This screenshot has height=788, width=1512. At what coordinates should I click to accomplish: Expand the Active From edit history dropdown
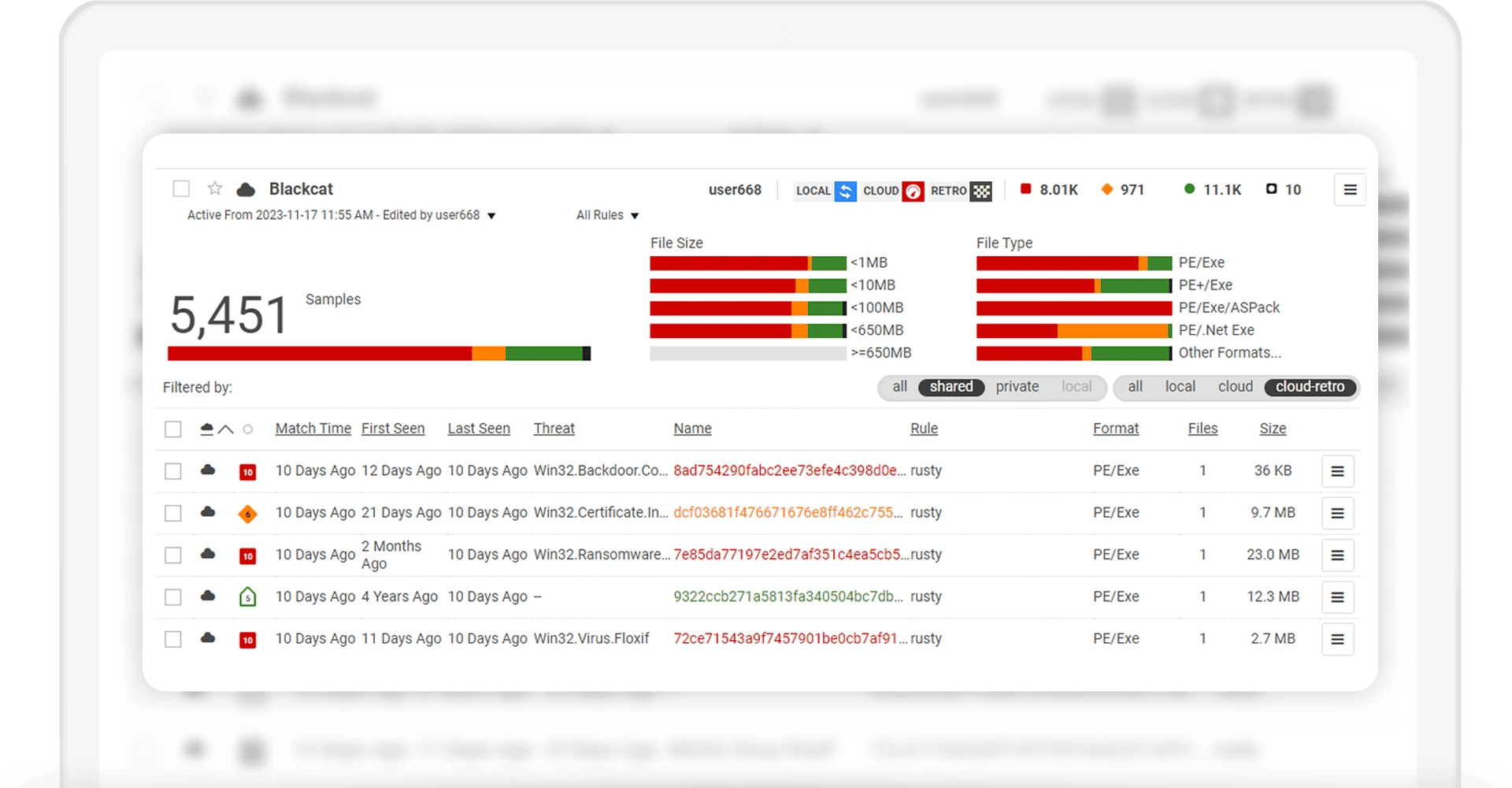[491, 216]
